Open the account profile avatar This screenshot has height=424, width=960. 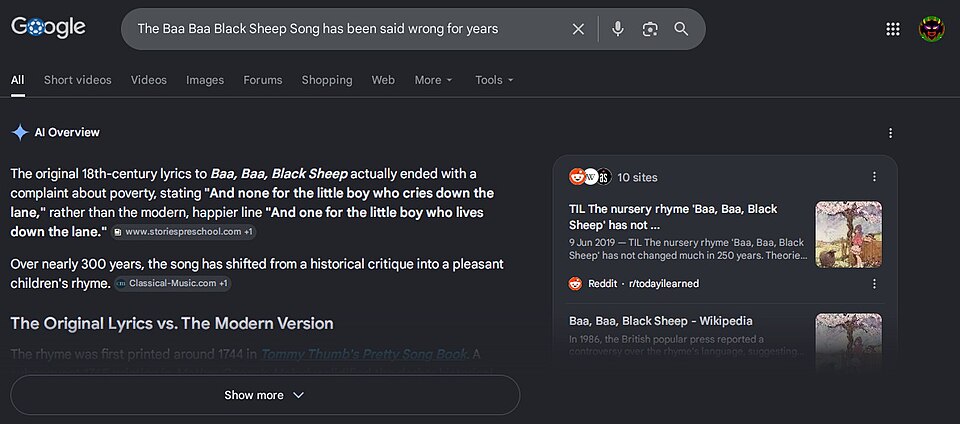tap(931, 29)
